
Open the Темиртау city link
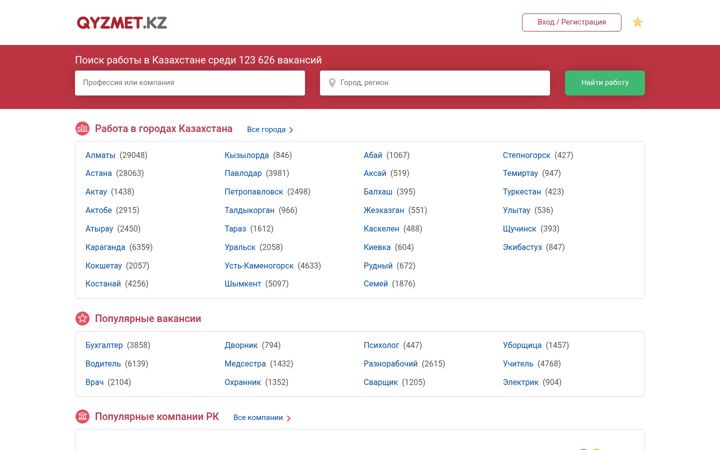click(520, 173)
